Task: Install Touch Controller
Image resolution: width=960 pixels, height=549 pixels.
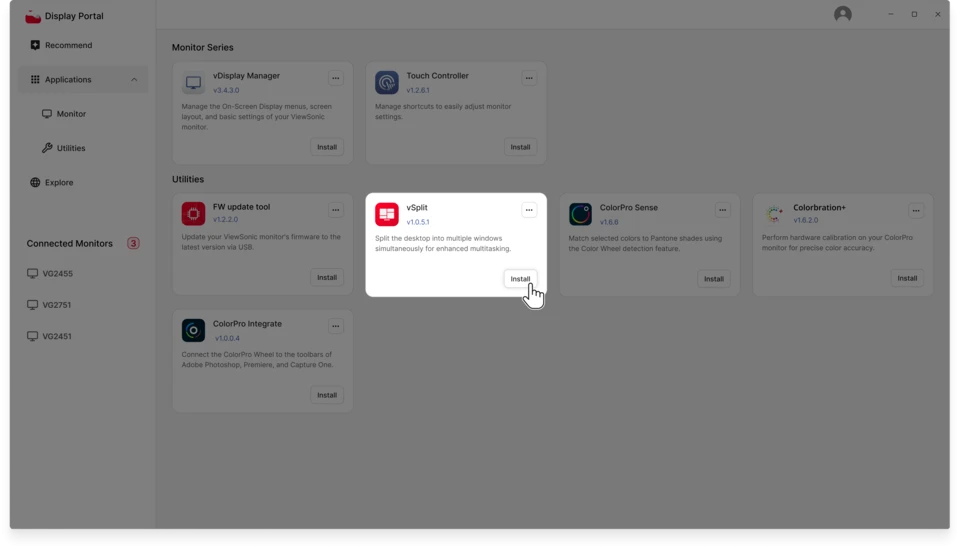Action: pyautogui.click(x=520, y=147)
